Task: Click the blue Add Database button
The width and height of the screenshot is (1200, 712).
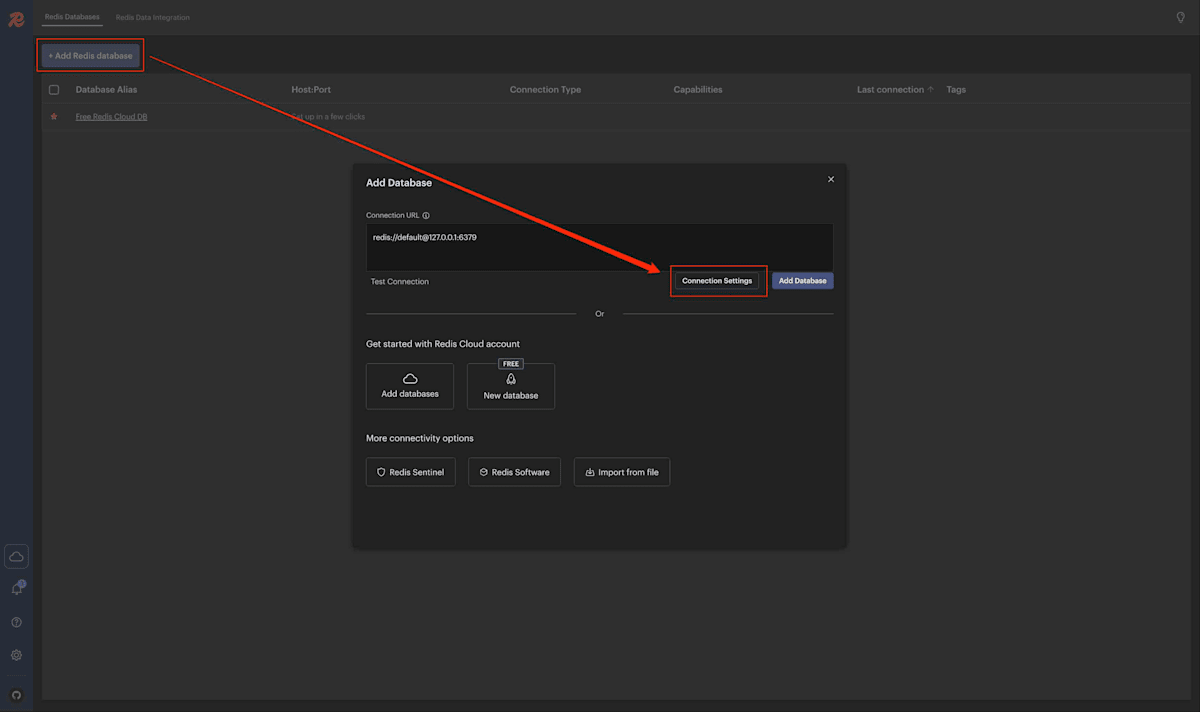Action: pos(803,281)
